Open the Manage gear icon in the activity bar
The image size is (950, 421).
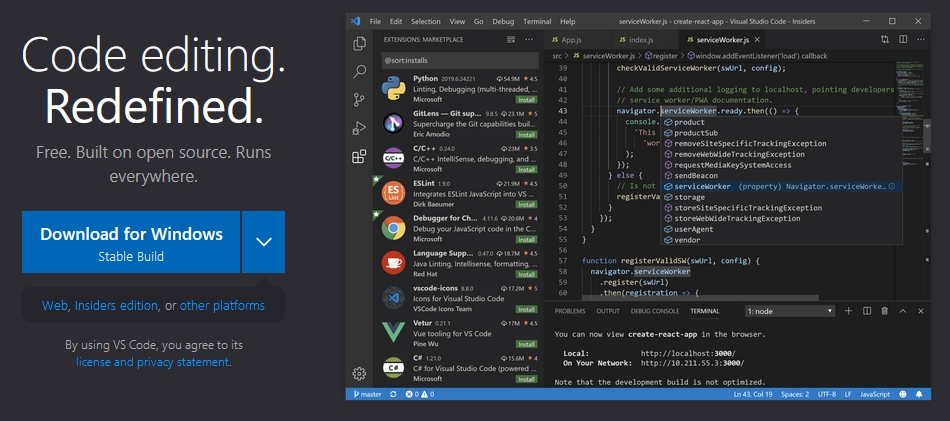(x=359, y=373)
